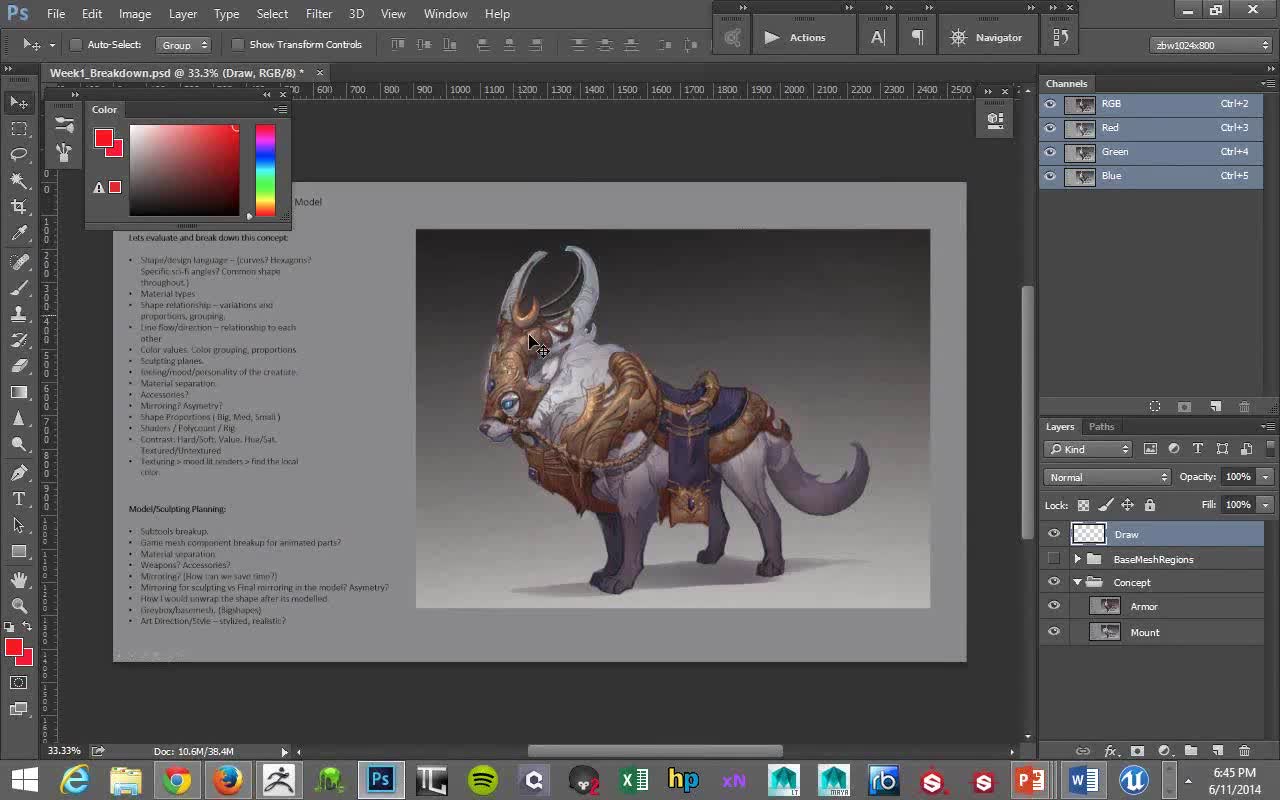Select the Horizontal Type tool
The width and height of the screenshot is (1280, 800).
pos(19,498)
